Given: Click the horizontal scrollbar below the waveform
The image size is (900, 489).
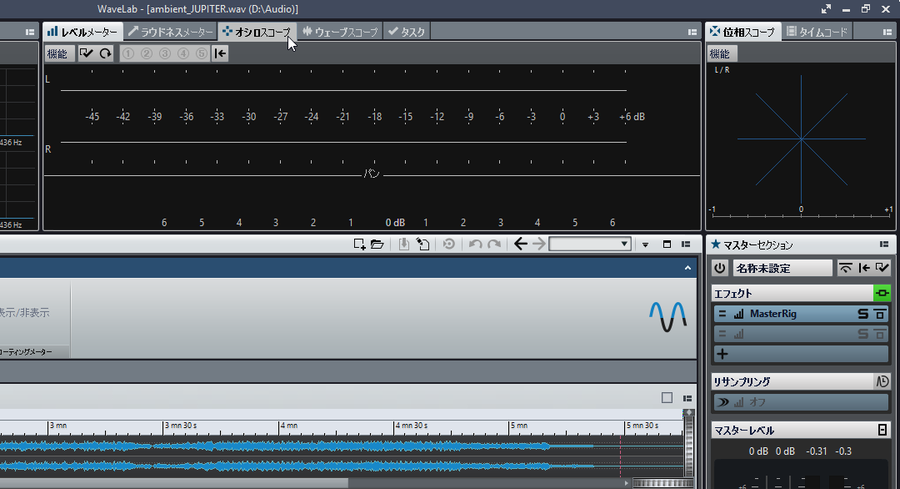Looking at the screenshot, I should [173, 483].
